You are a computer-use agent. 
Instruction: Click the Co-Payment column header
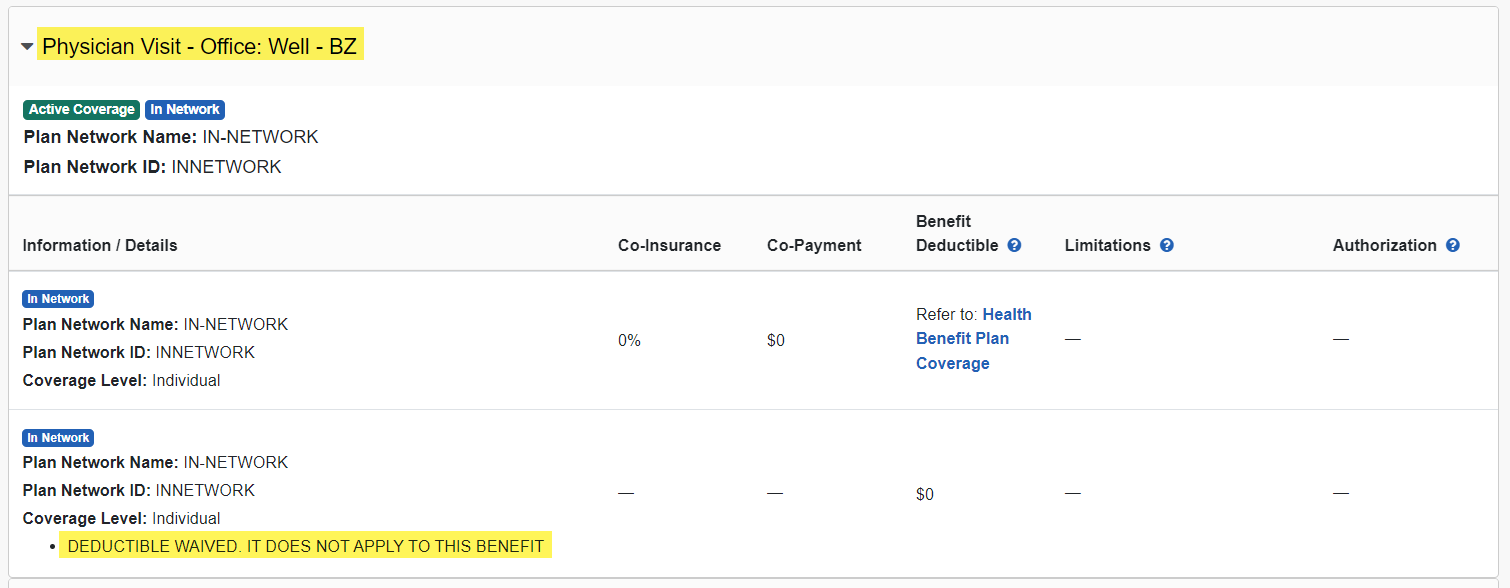point(814,245)
